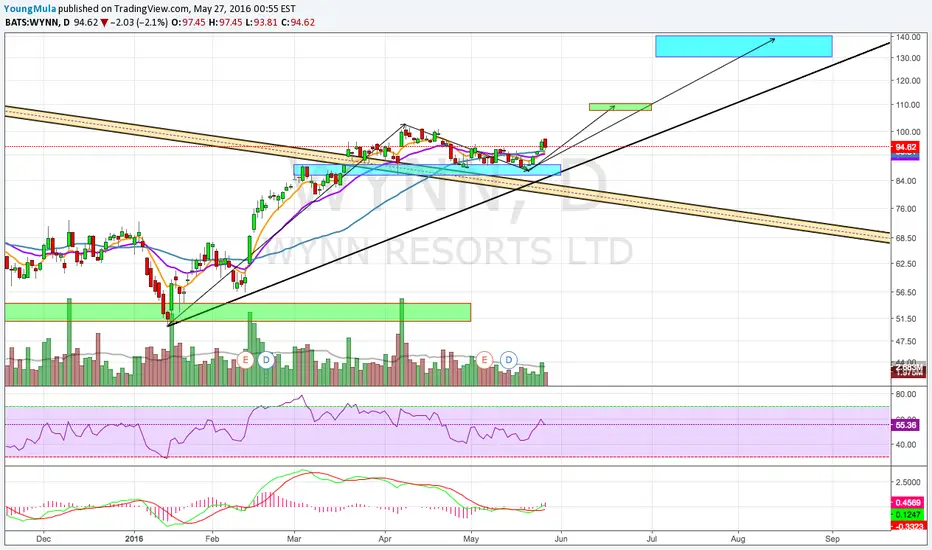Click the red MACD label -0.3323

point(908,526)
